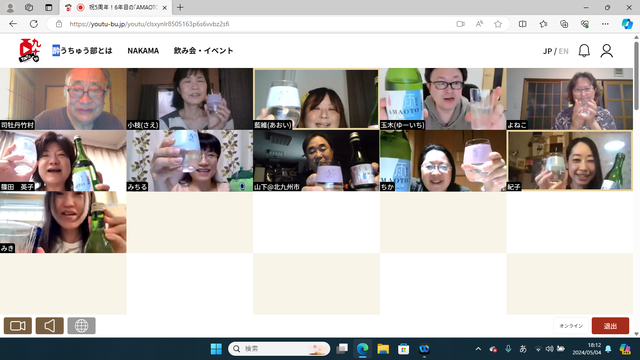Select the 藍維(あおい) video tile

[316, 99]
